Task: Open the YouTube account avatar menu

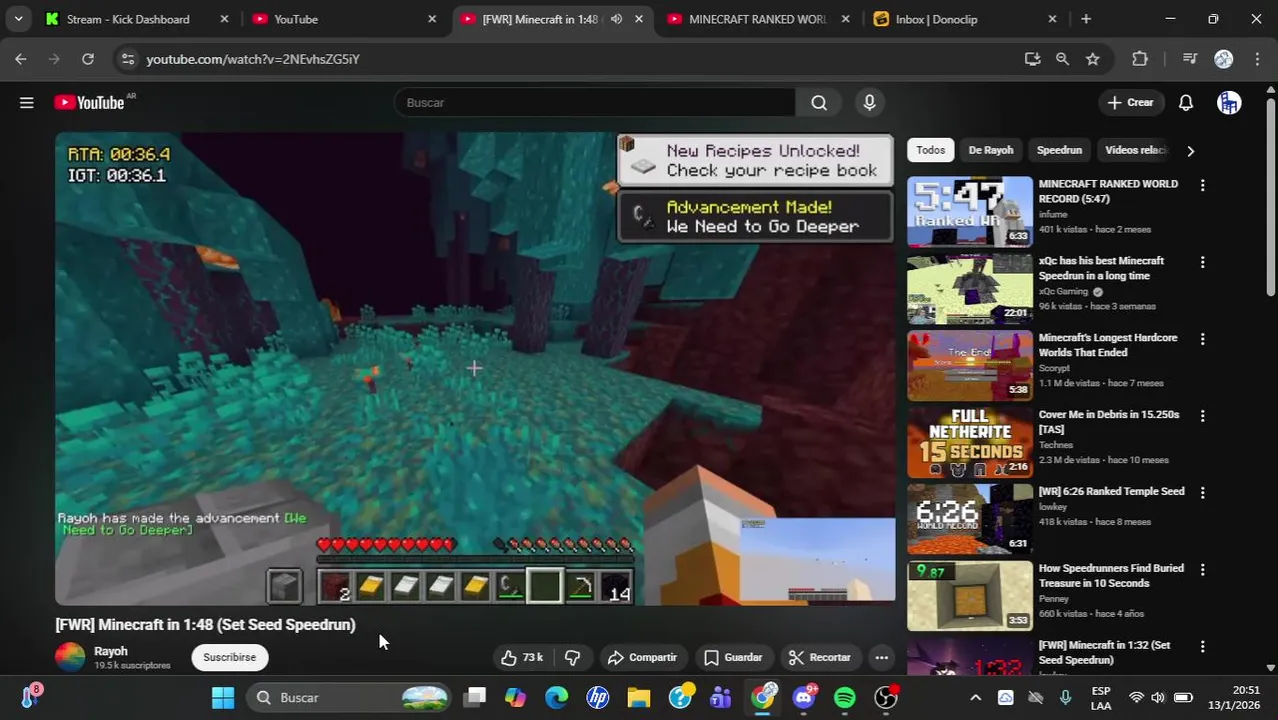Action: pos(1229,102)
